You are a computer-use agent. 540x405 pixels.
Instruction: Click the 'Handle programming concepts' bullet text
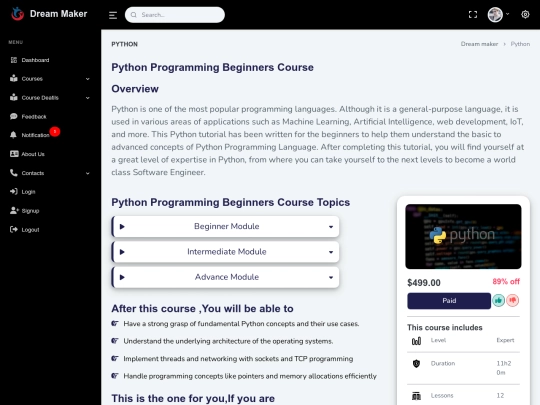250,376
